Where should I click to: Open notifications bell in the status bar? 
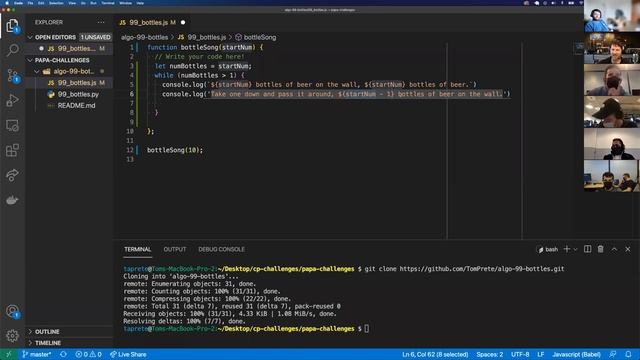[628, 354]
